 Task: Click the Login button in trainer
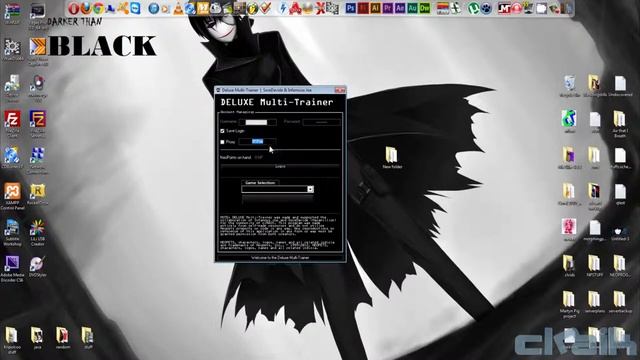(280, 167)
